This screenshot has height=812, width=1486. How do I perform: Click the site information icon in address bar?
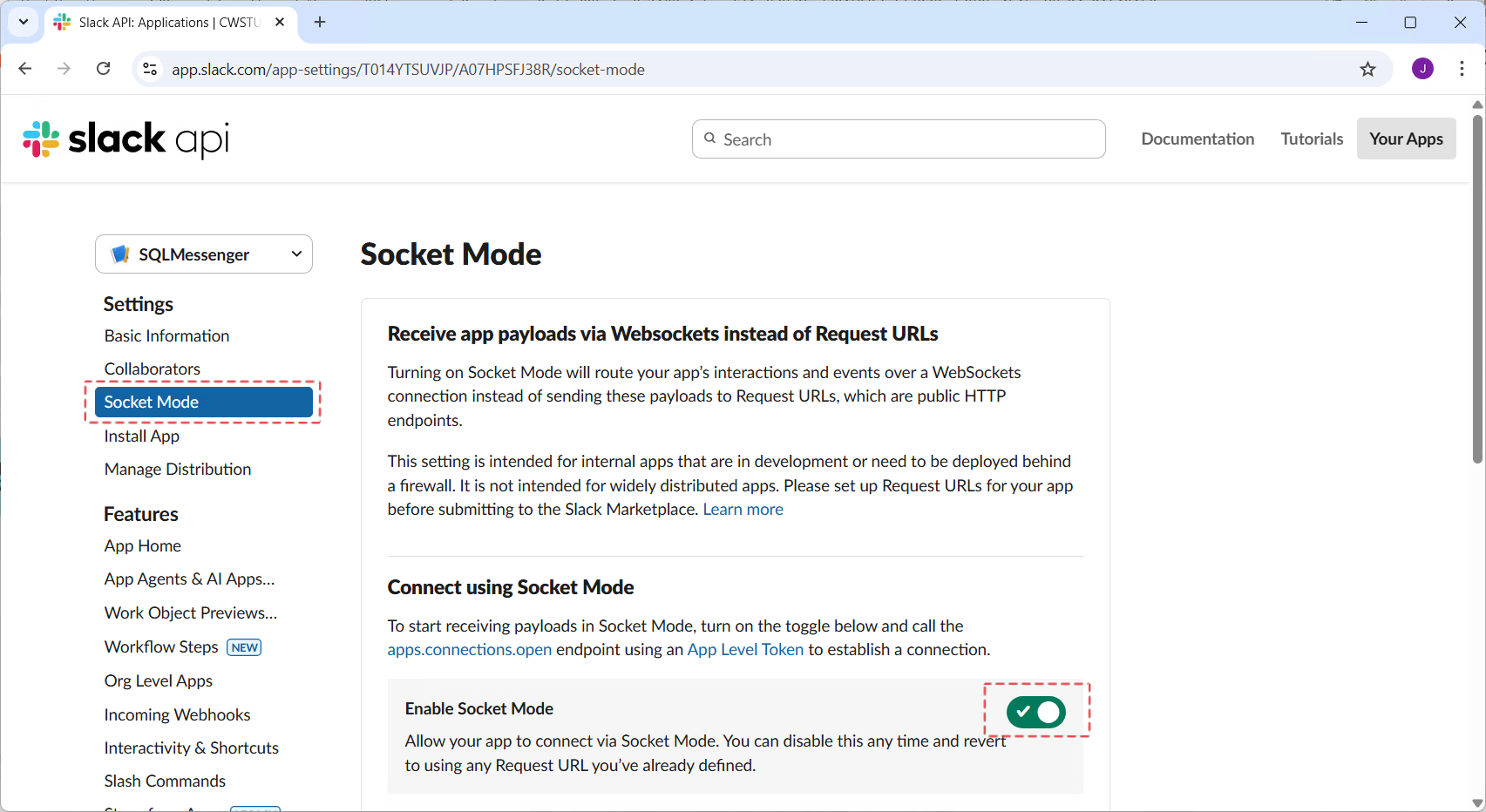[150, 69]
